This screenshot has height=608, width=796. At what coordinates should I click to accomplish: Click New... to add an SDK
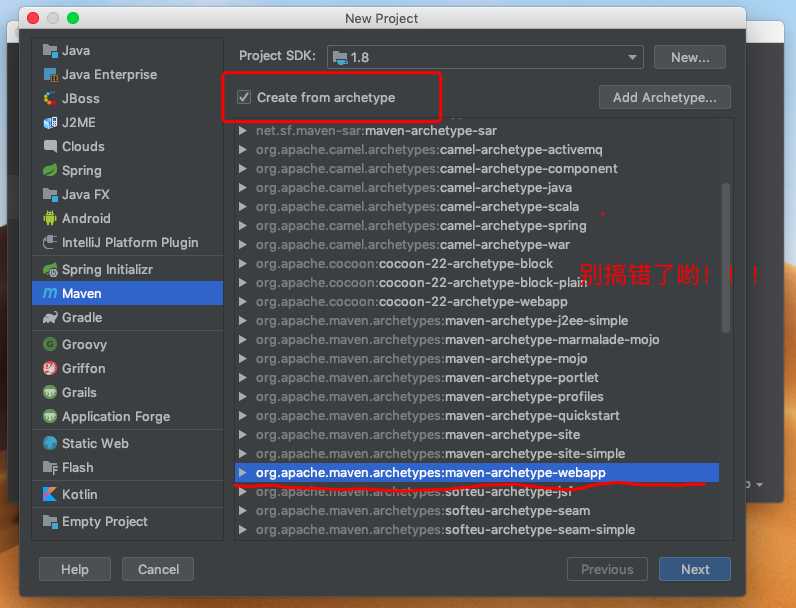690,57
